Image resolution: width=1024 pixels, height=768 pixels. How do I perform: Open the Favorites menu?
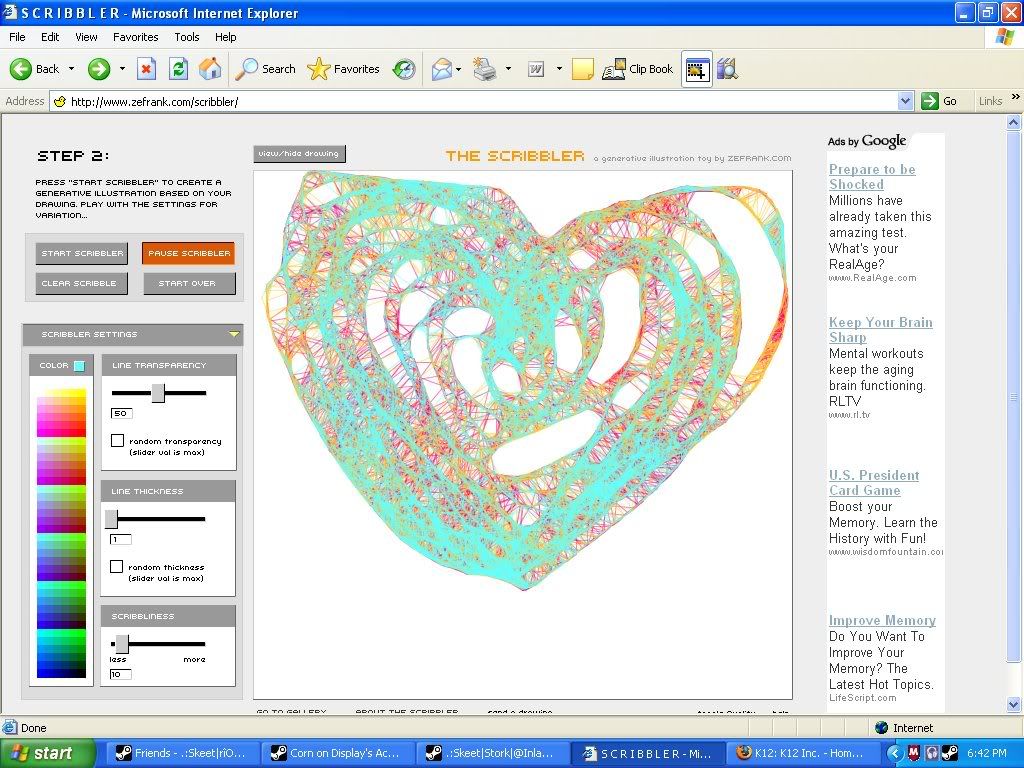click(x=135, y=37)
